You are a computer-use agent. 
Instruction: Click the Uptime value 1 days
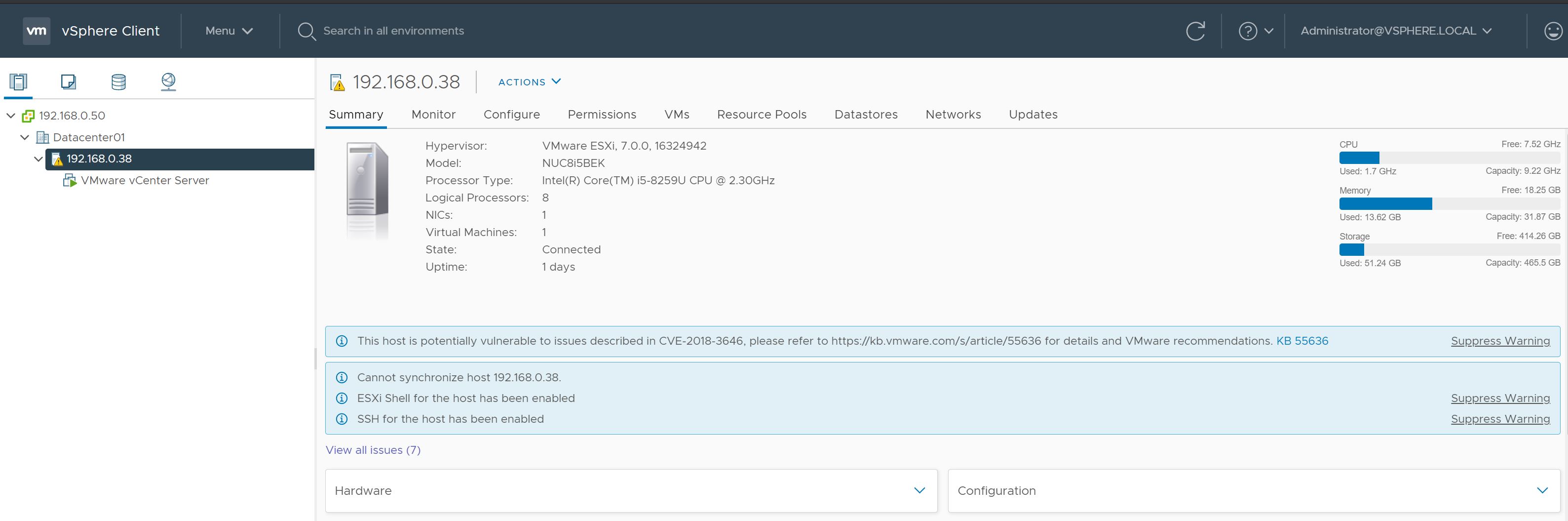(x=559, y=267)
